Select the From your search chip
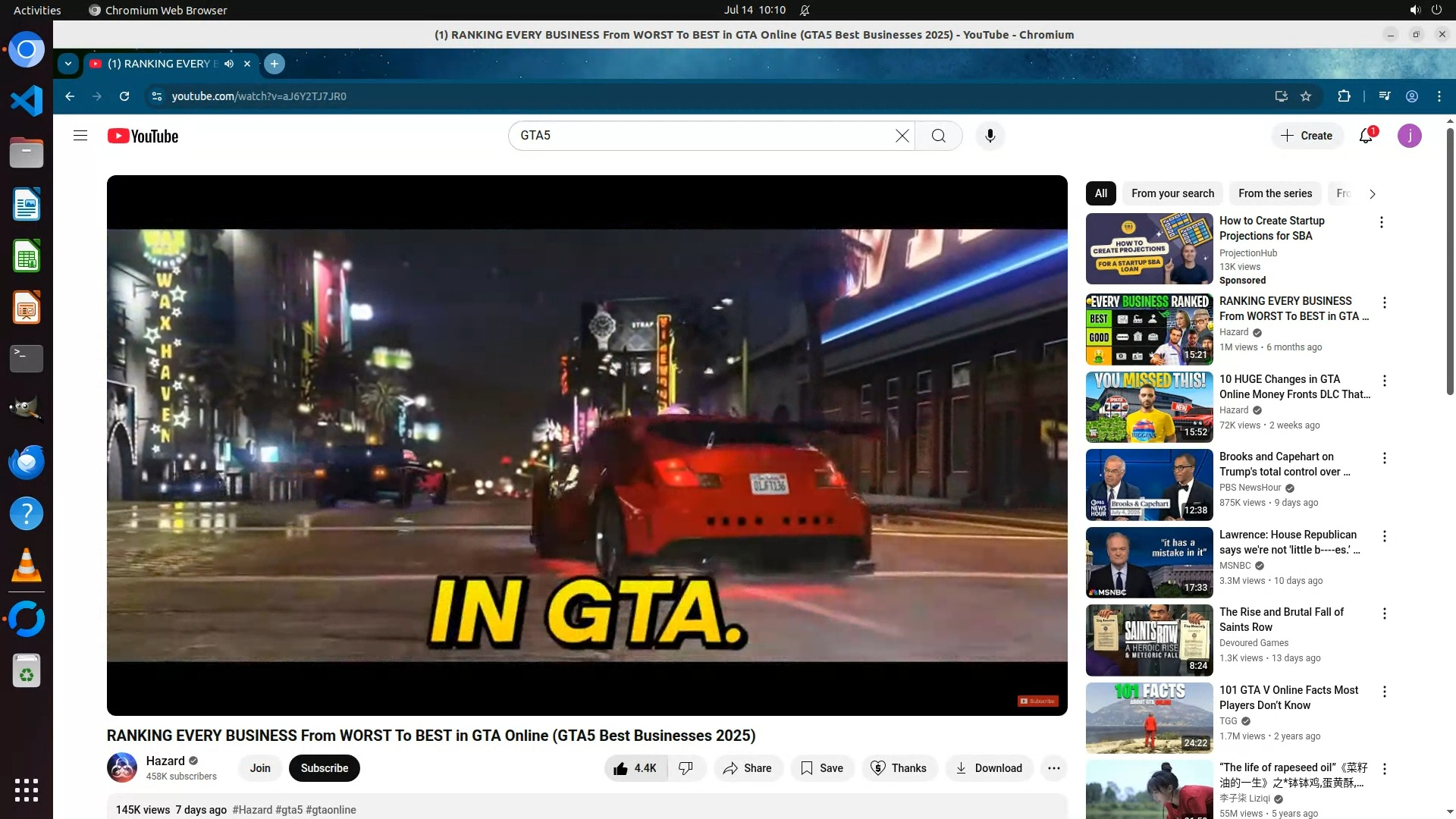The height and width of the screenshot is (819, 1456). point(1172,193)
